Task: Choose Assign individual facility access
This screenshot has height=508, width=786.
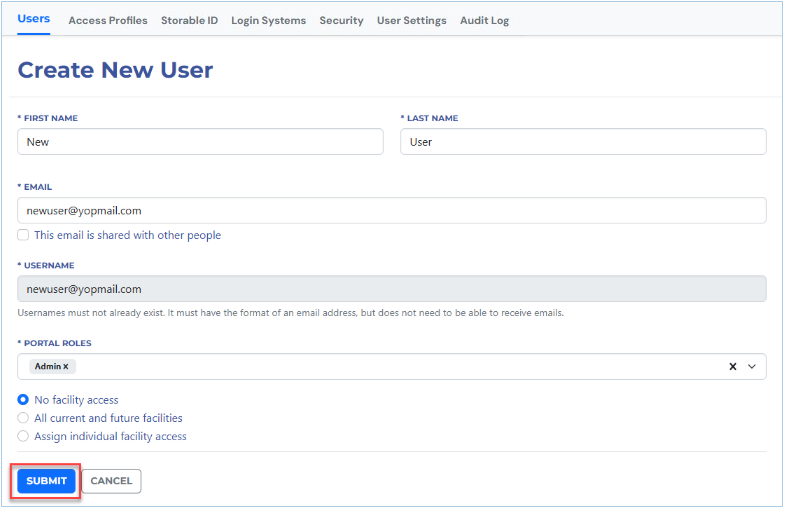Action: click(23, 436)
